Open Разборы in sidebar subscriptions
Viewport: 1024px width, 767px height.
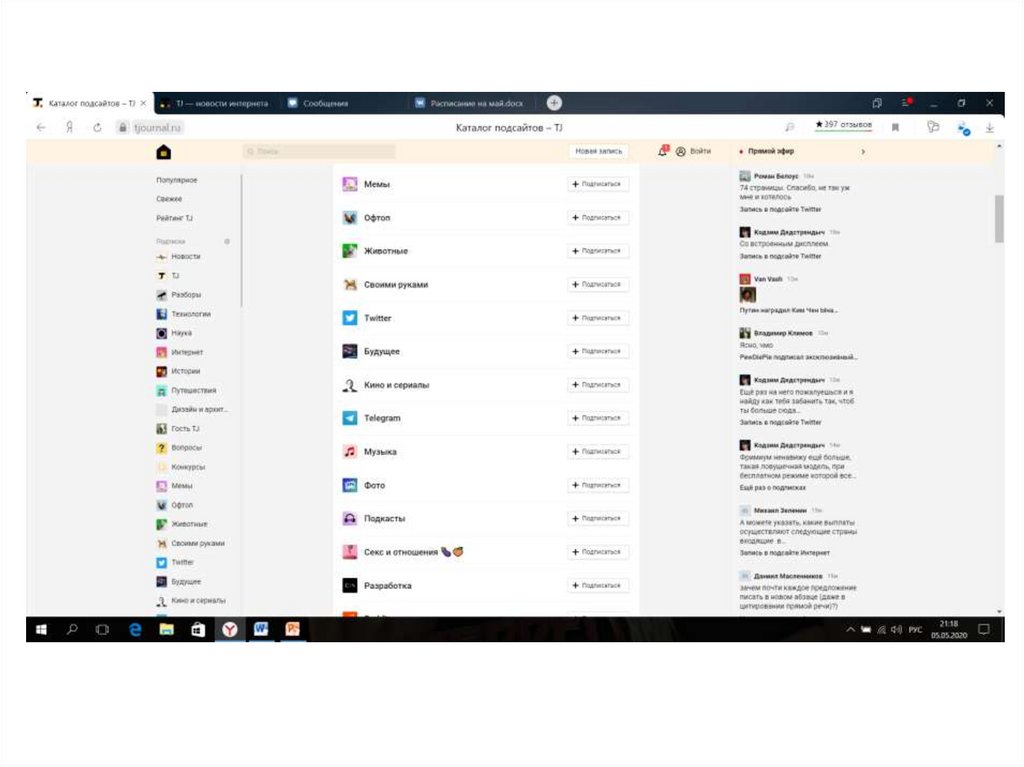[179, 295]
